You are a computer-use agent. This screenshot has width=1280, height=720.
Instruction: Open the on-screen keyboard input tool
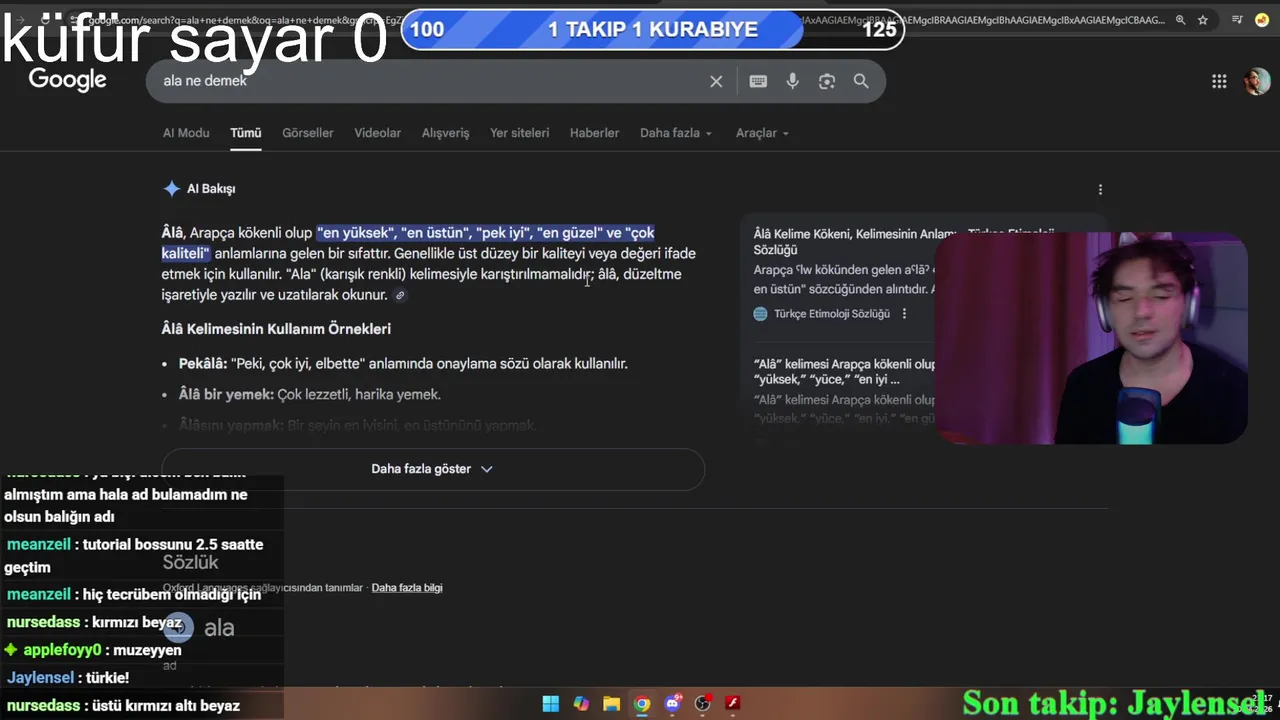758,81
